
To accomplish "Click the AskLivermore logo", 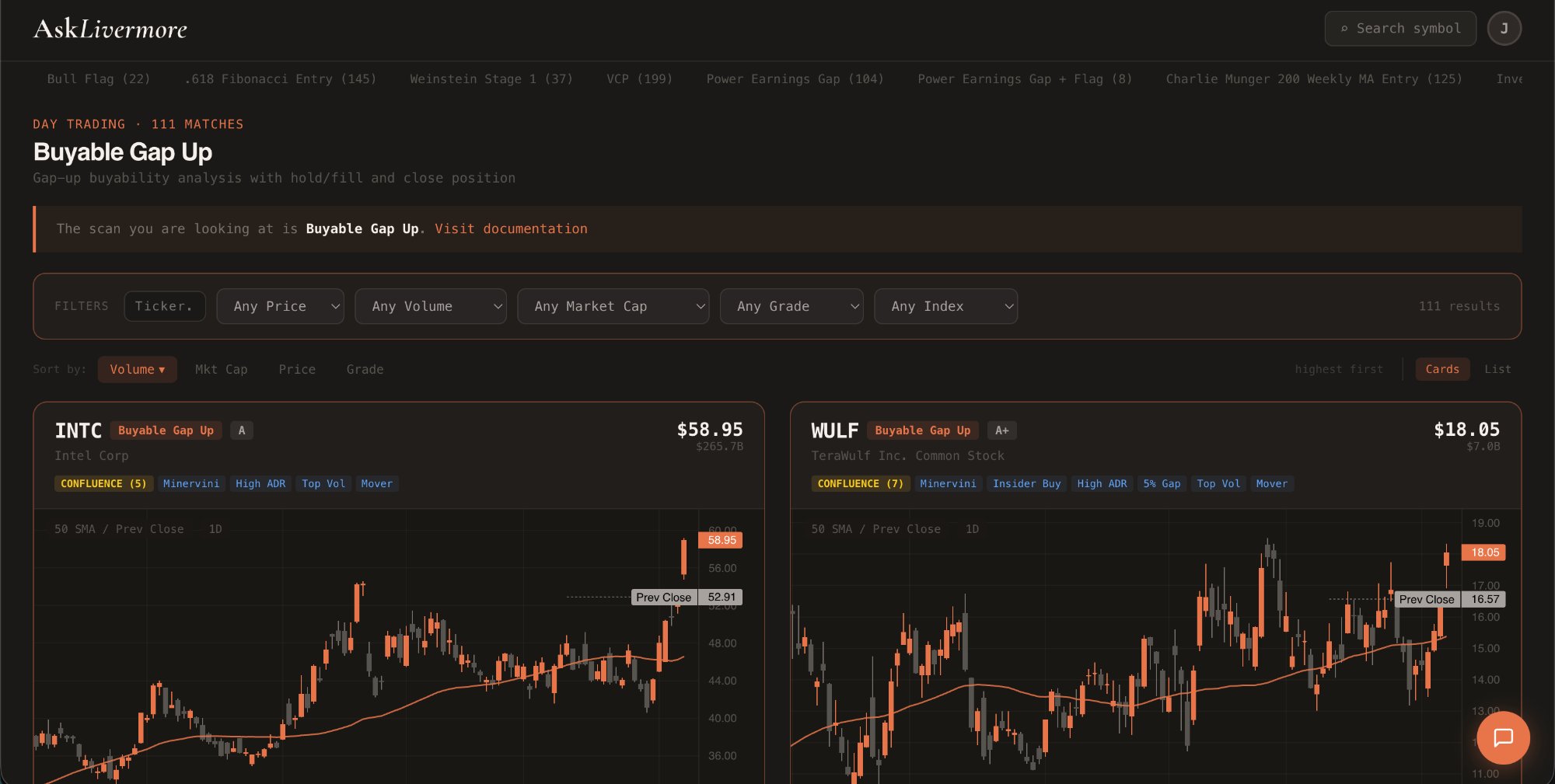I will [110, 28].
